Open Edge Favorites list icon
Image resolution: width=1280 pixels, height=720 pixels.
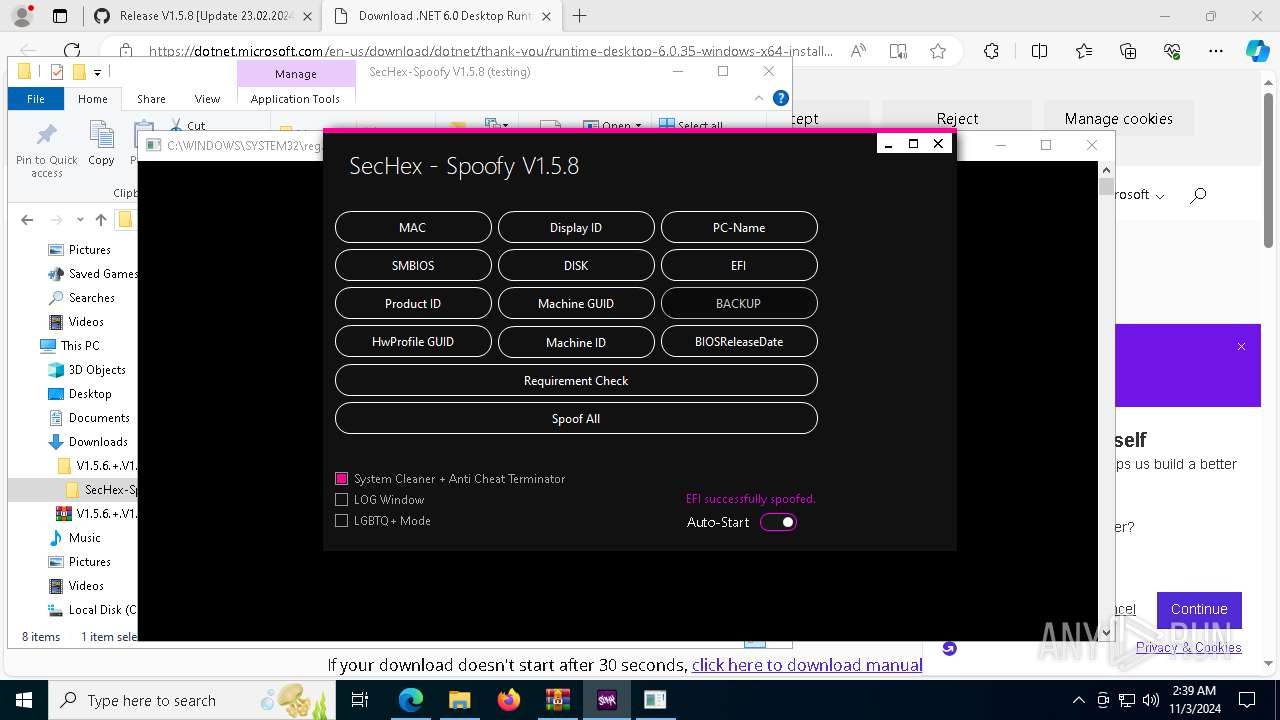tap(1084, 51)
